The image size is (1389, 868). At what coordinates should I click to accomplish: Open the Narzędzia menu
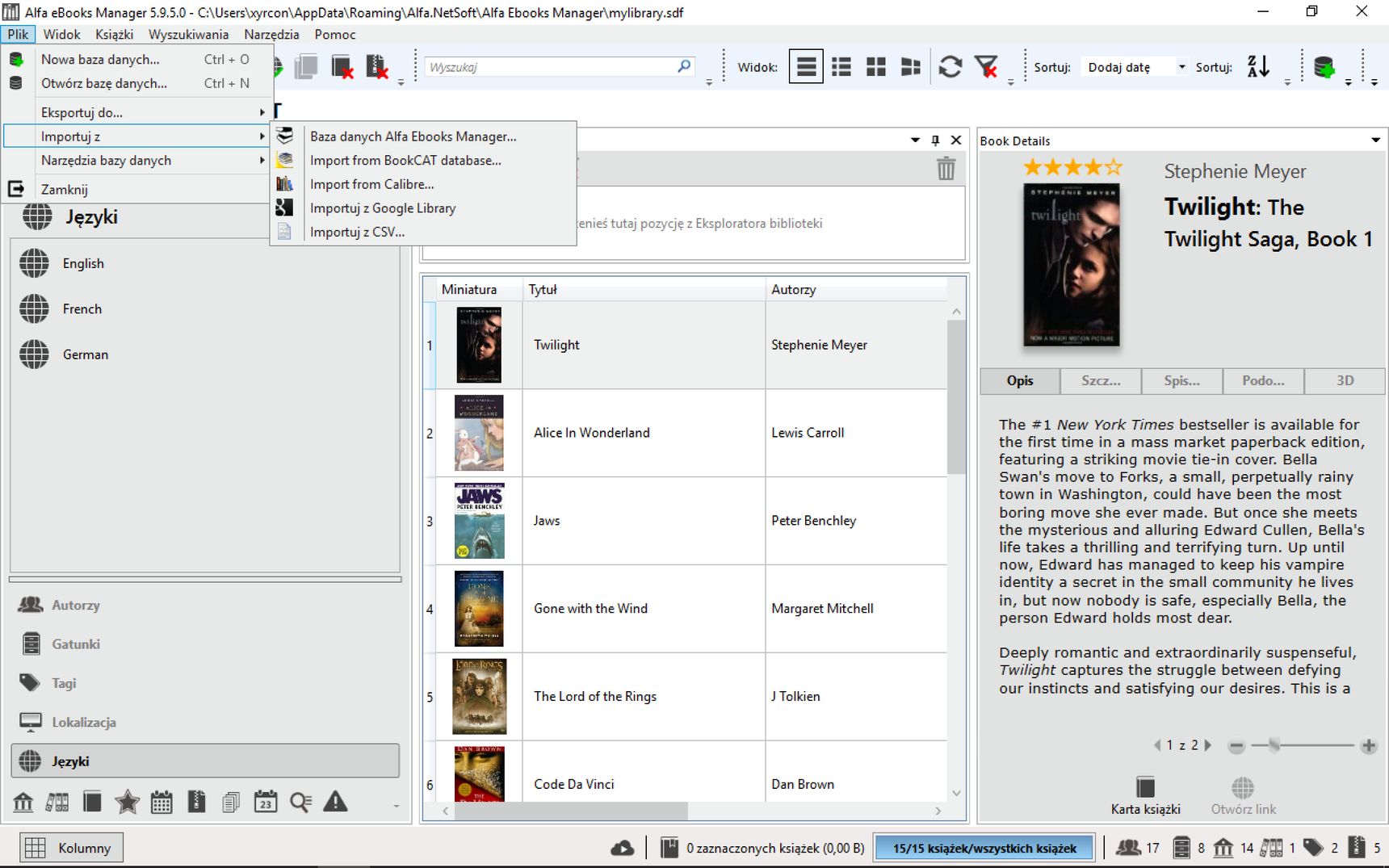(x=271, y=34)
